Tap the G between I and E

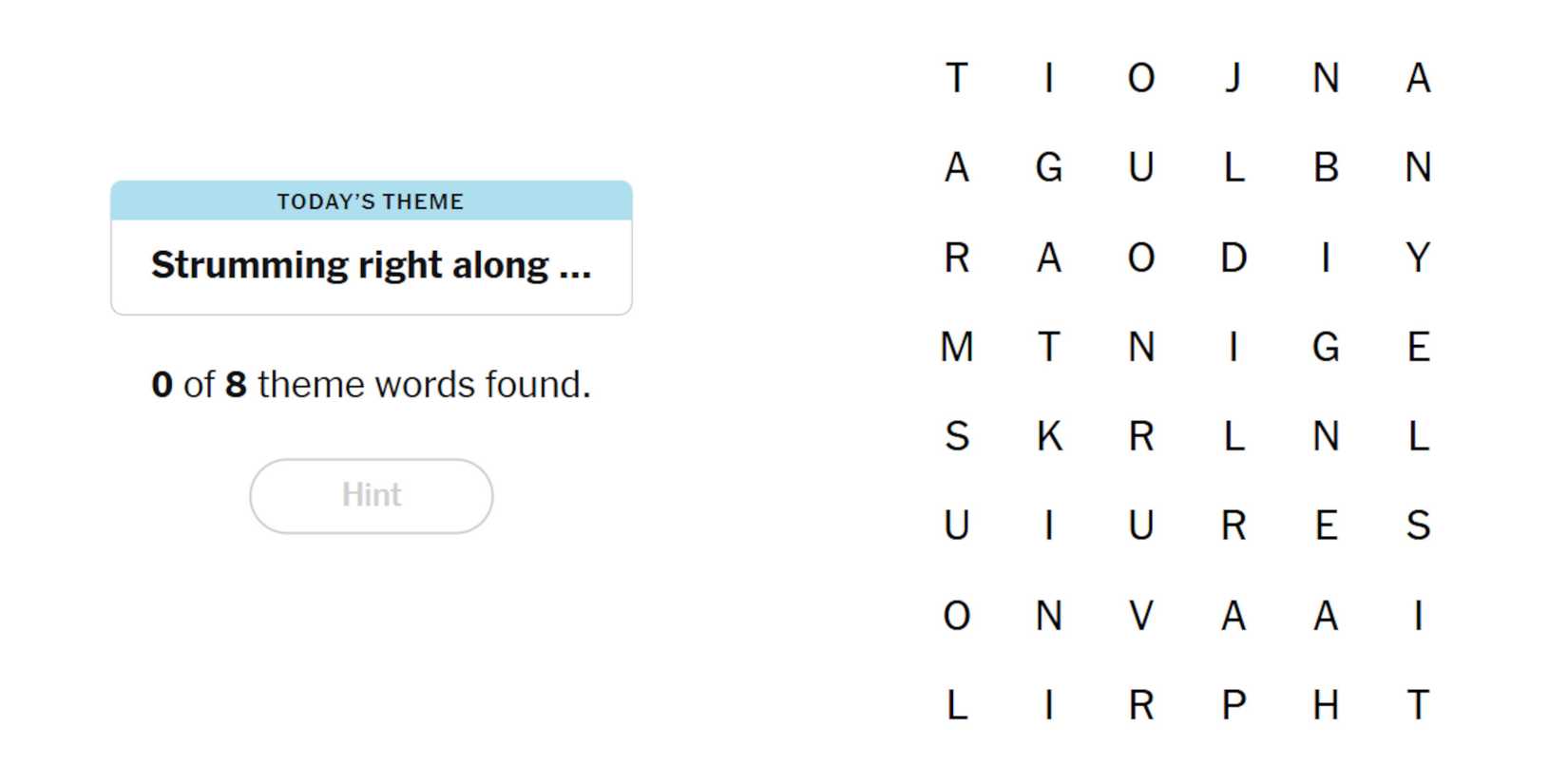(x=1326, y=347)
